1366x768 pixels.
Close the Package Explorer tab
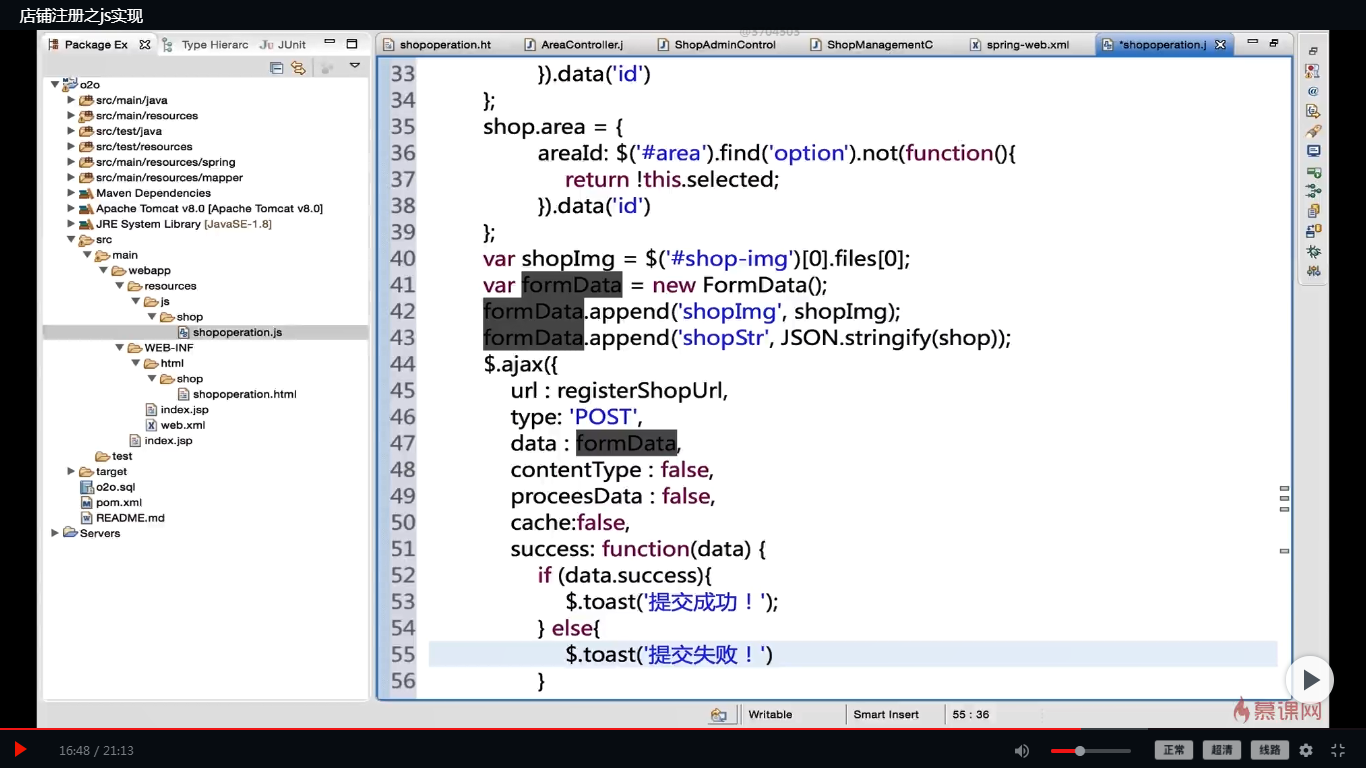click(x=145, y=45)
